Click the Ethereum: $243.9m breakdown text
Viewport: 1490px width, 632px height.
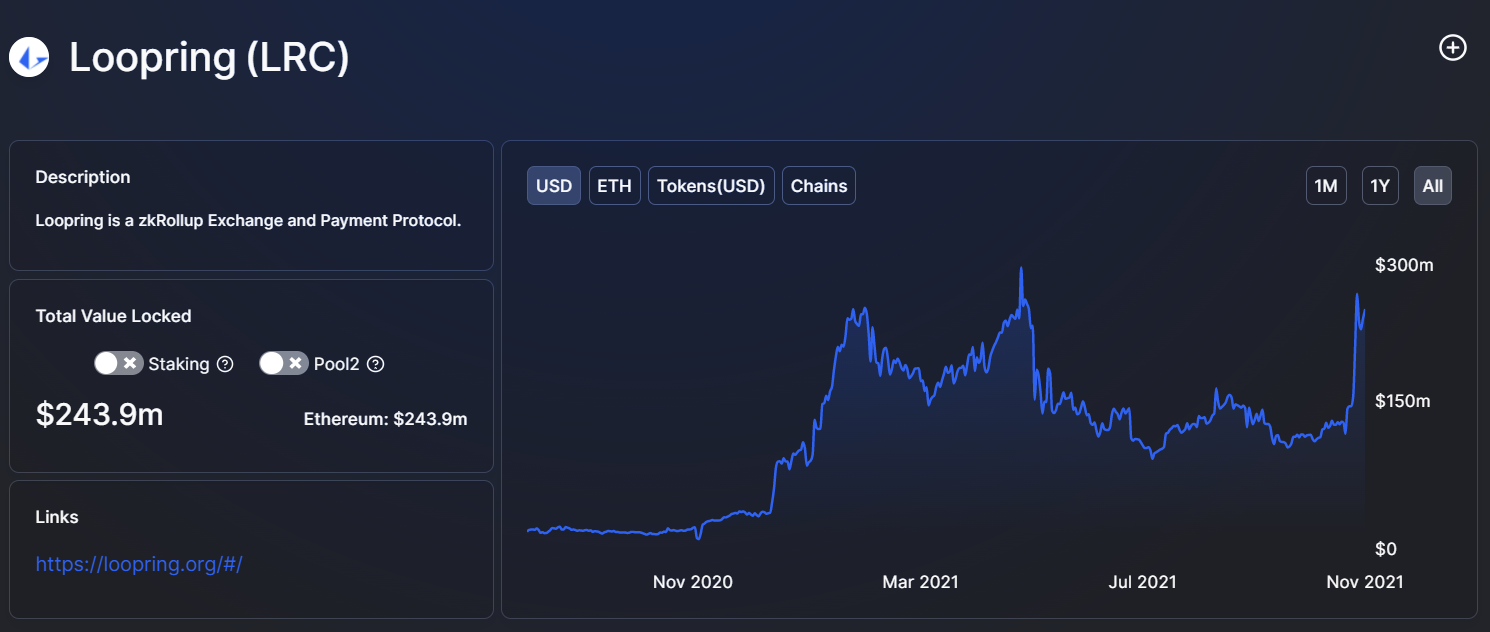(x=385, y=419)
